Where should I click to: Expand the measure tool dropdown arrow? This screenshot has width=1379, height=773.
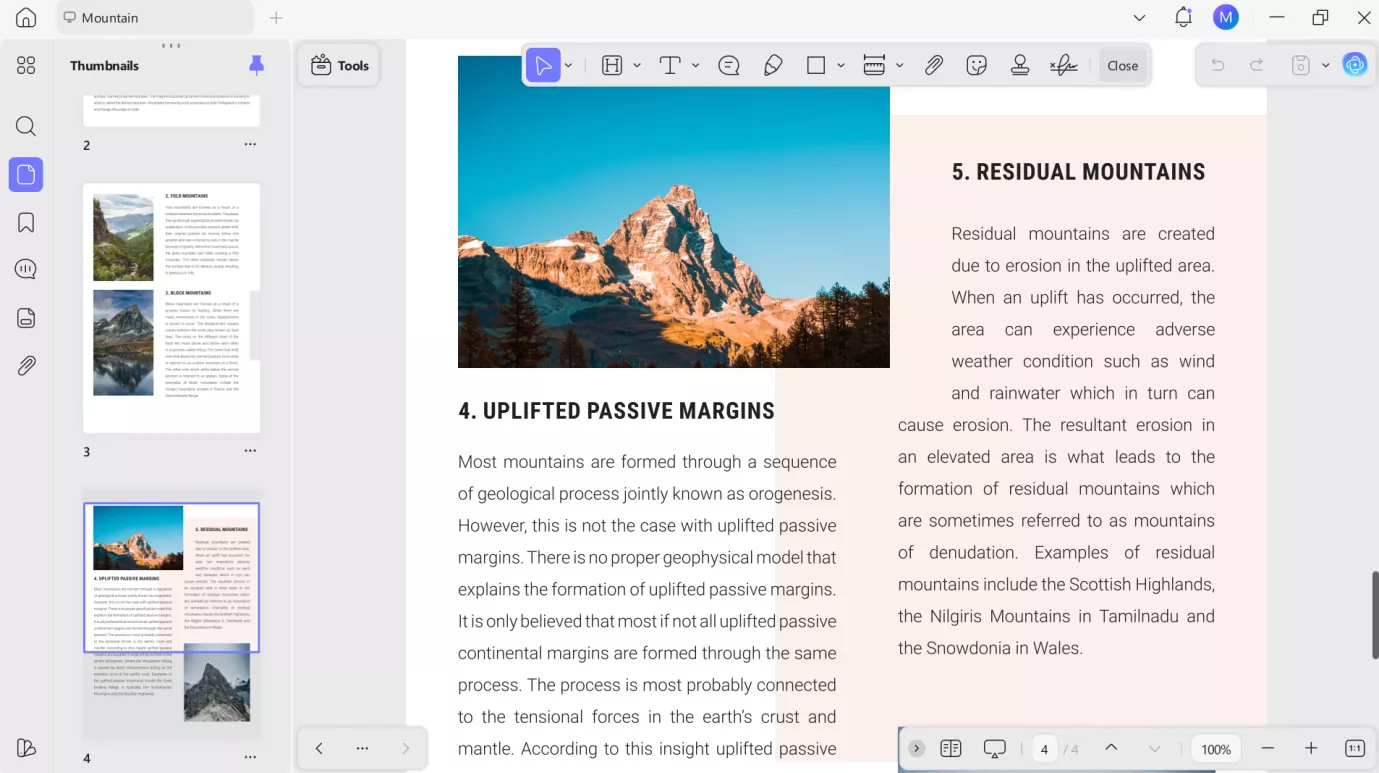click(900, 66)
